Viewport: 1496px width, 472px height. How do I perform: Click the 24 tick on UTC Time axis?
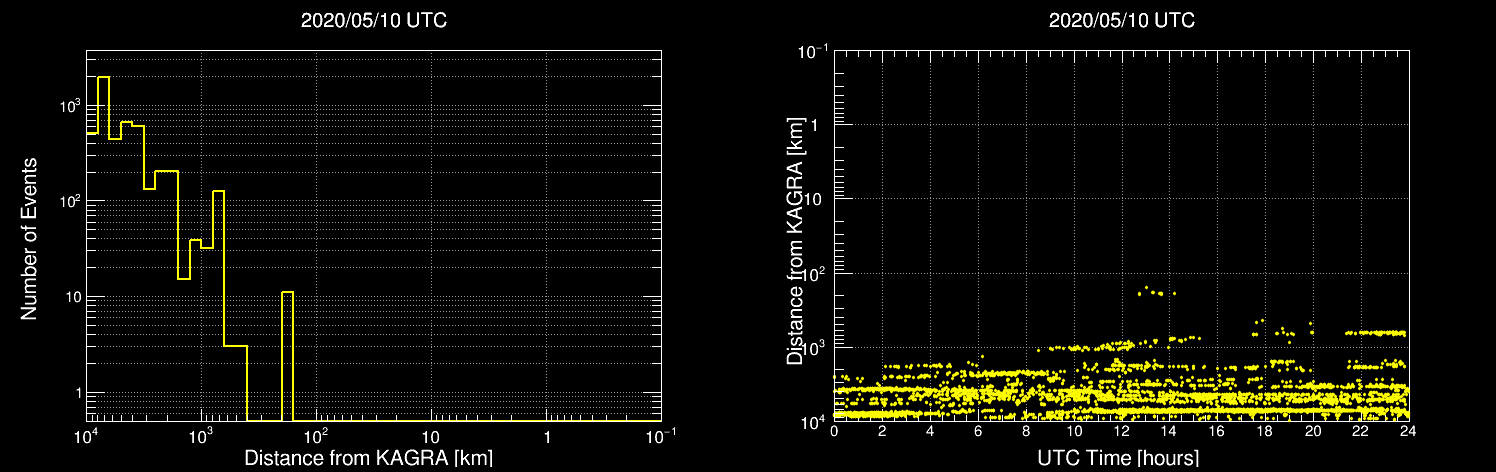click(1409, 430)
